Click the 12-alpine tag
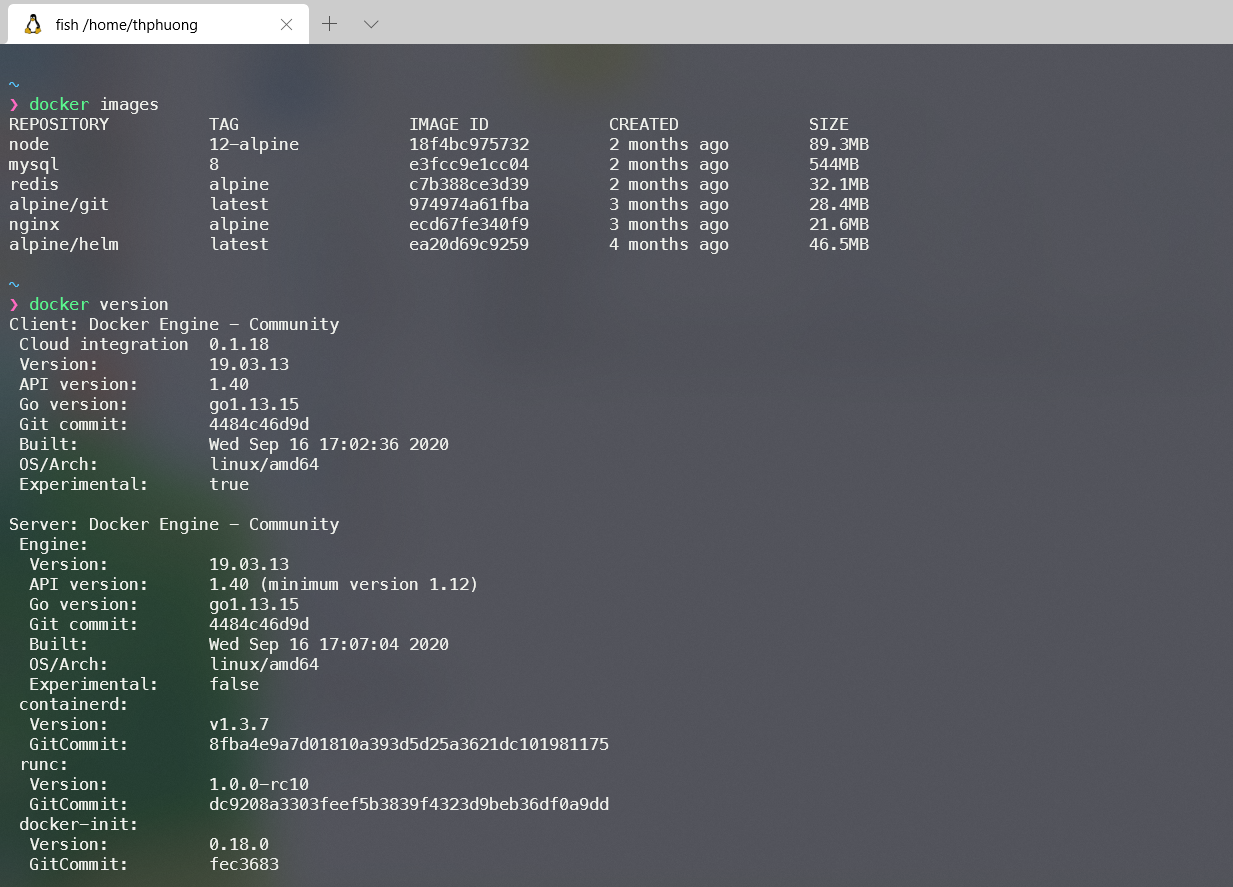1233x887 pixels. [254, 144]
